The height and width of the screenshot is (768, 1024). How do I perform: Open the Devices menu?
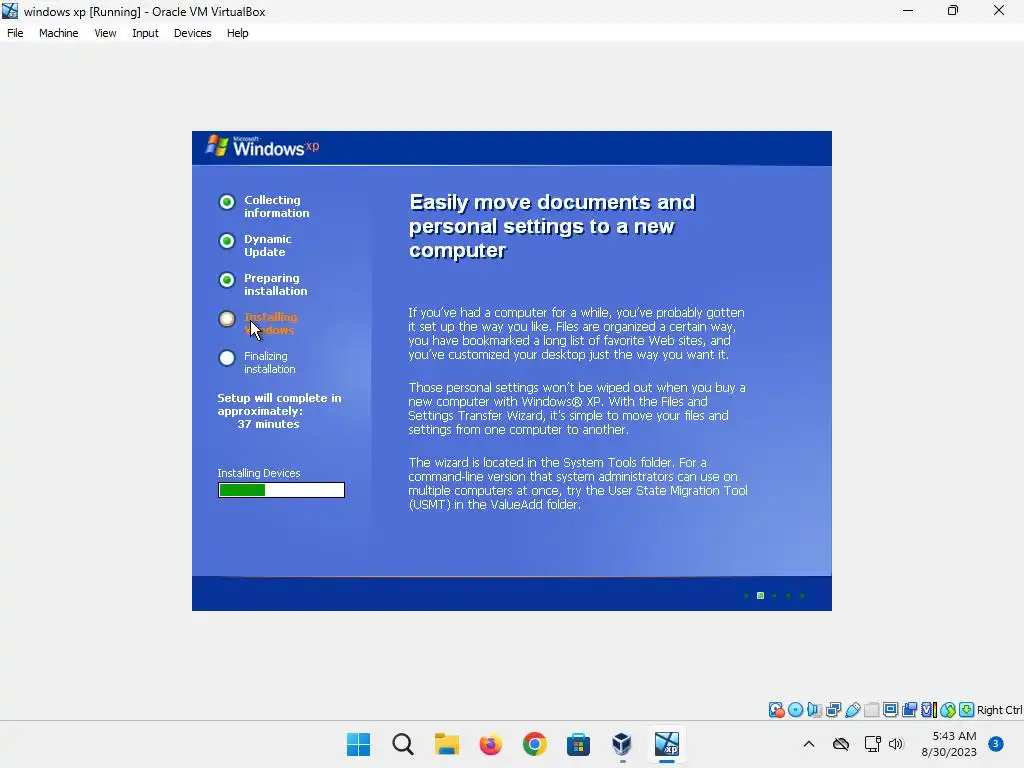(193, 33)
